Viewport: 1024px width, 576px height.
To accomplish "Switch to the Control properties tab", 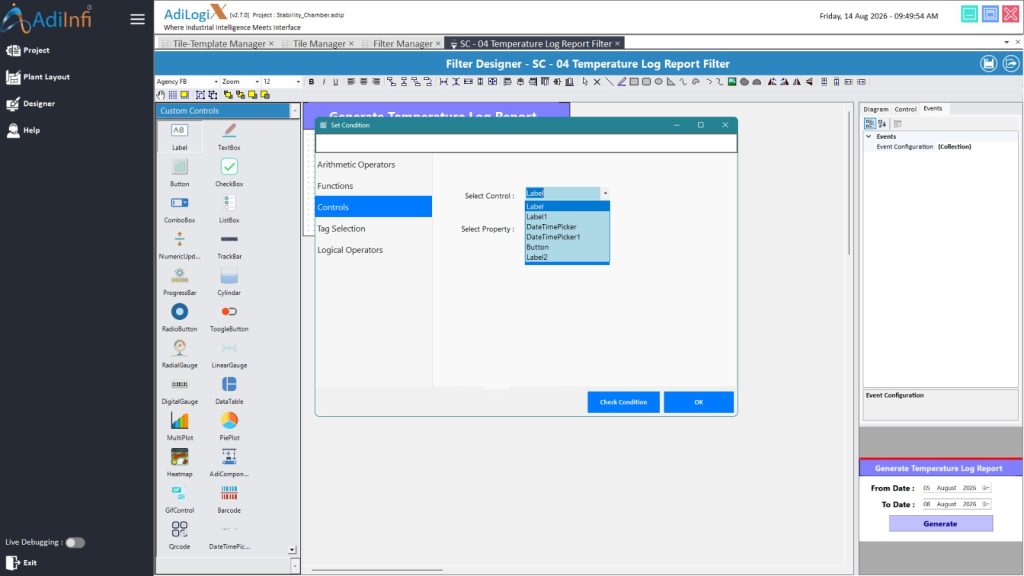I will click(905, 109).
